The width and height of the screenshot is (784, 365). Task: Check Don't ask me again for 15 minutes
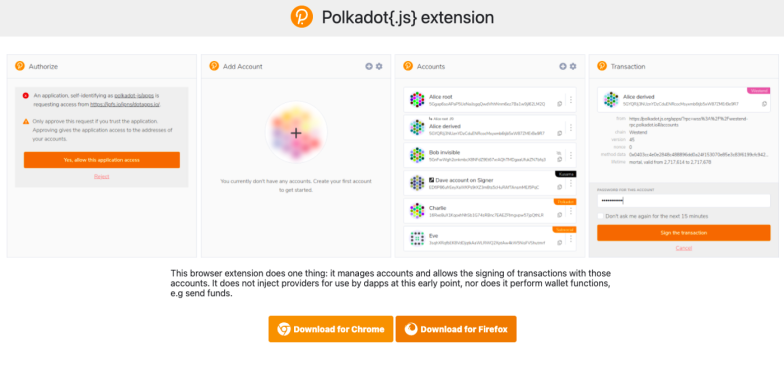tap(600, 216)
